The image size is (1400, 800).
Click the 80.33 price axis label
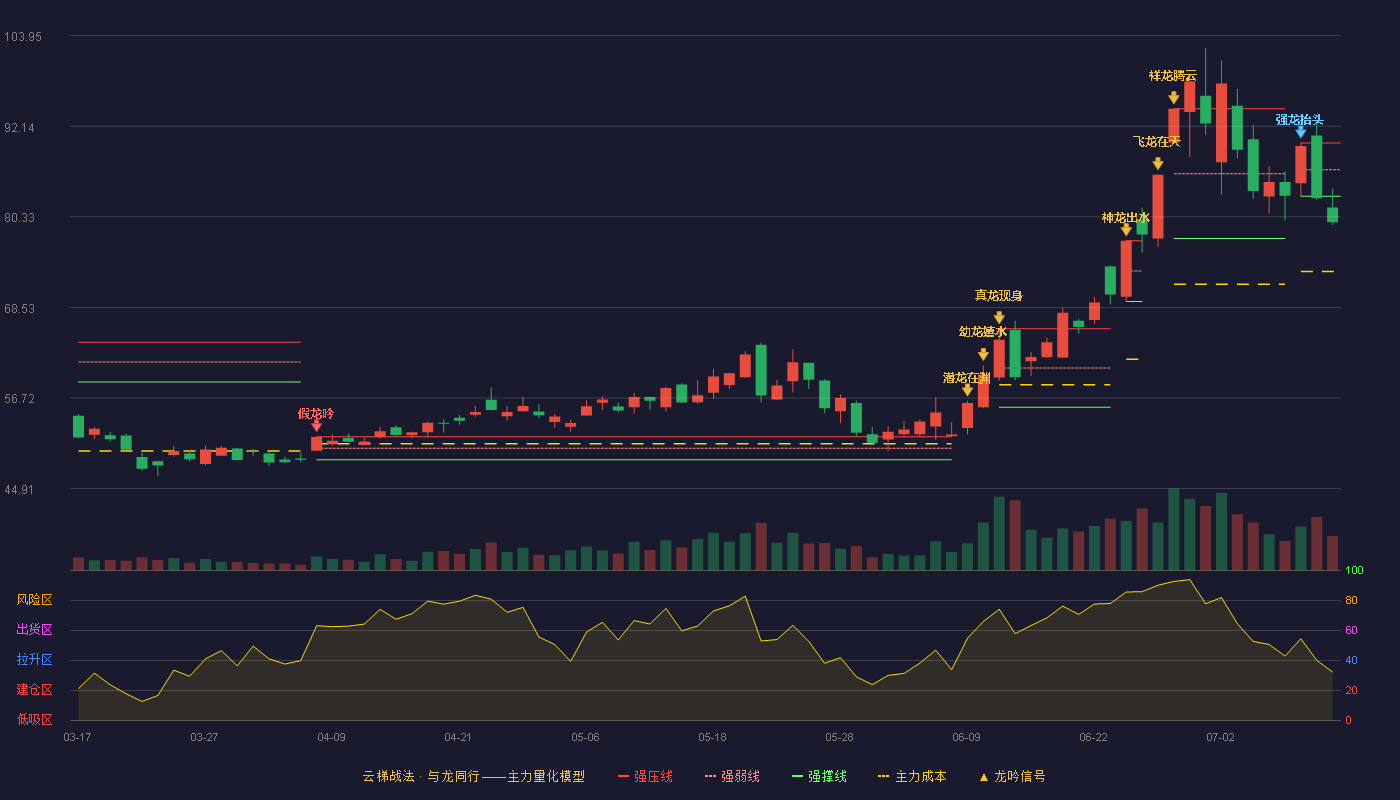coord(20,218)
